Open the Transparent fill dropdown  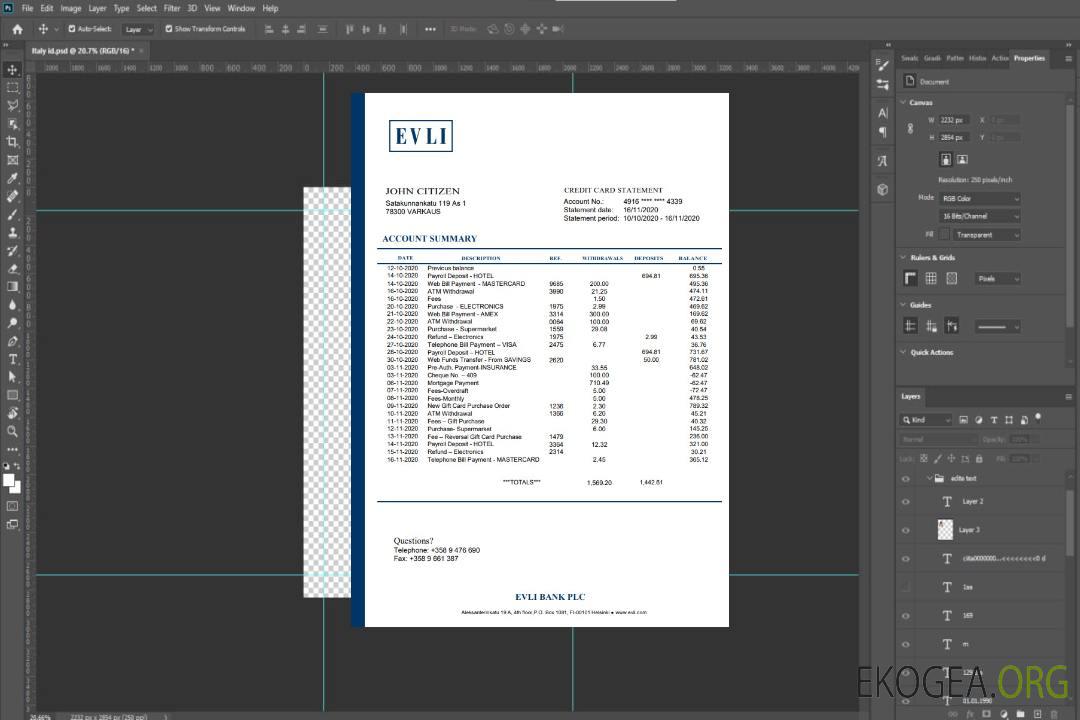click(x=986, y=235)
